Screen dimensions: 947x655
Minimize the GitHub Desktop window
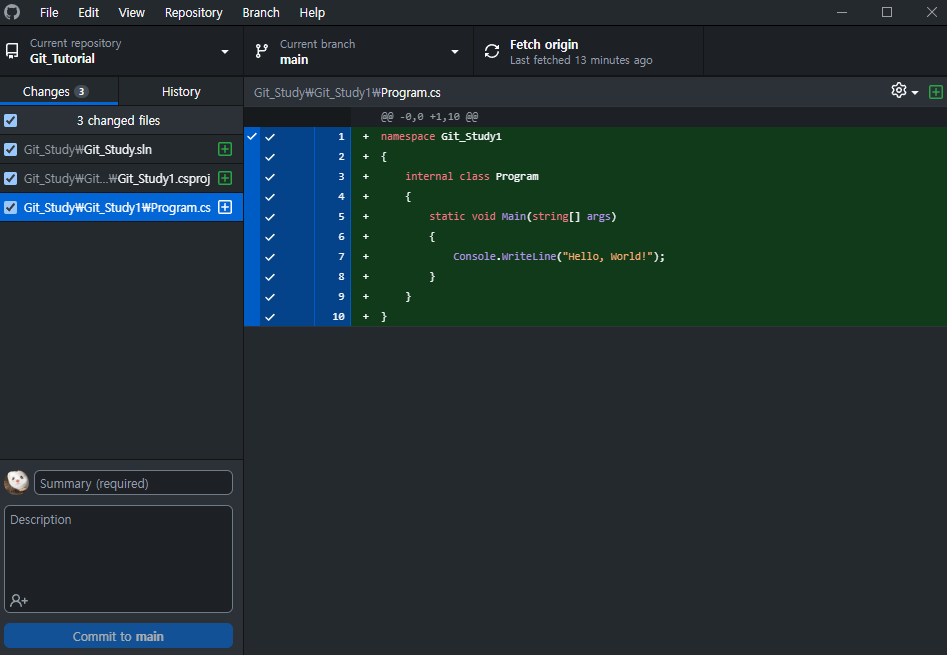842,12
